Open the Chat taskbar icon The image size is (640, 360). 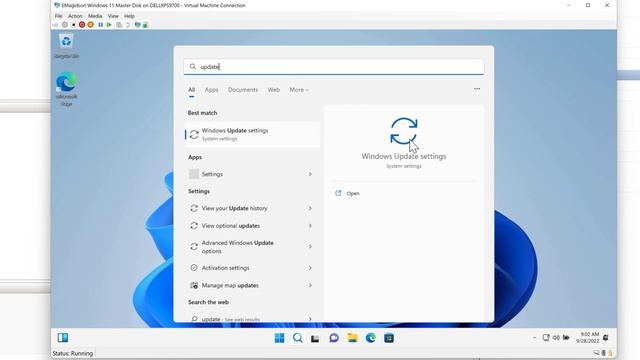[334, 338]
